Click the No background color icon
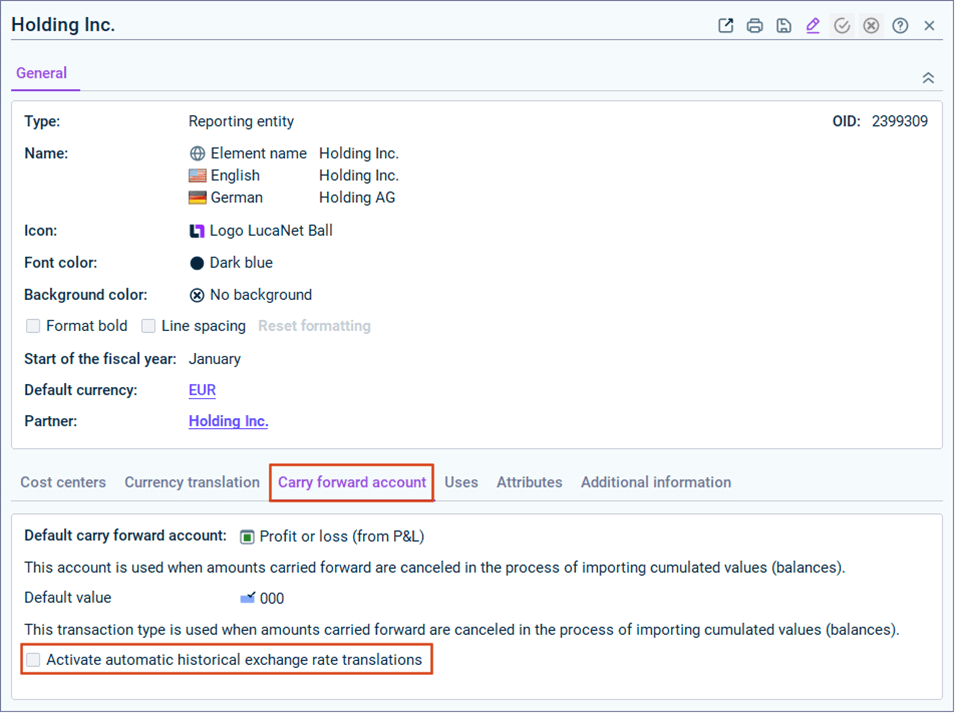This screenshot has width=955, height=713. point(197,295)
